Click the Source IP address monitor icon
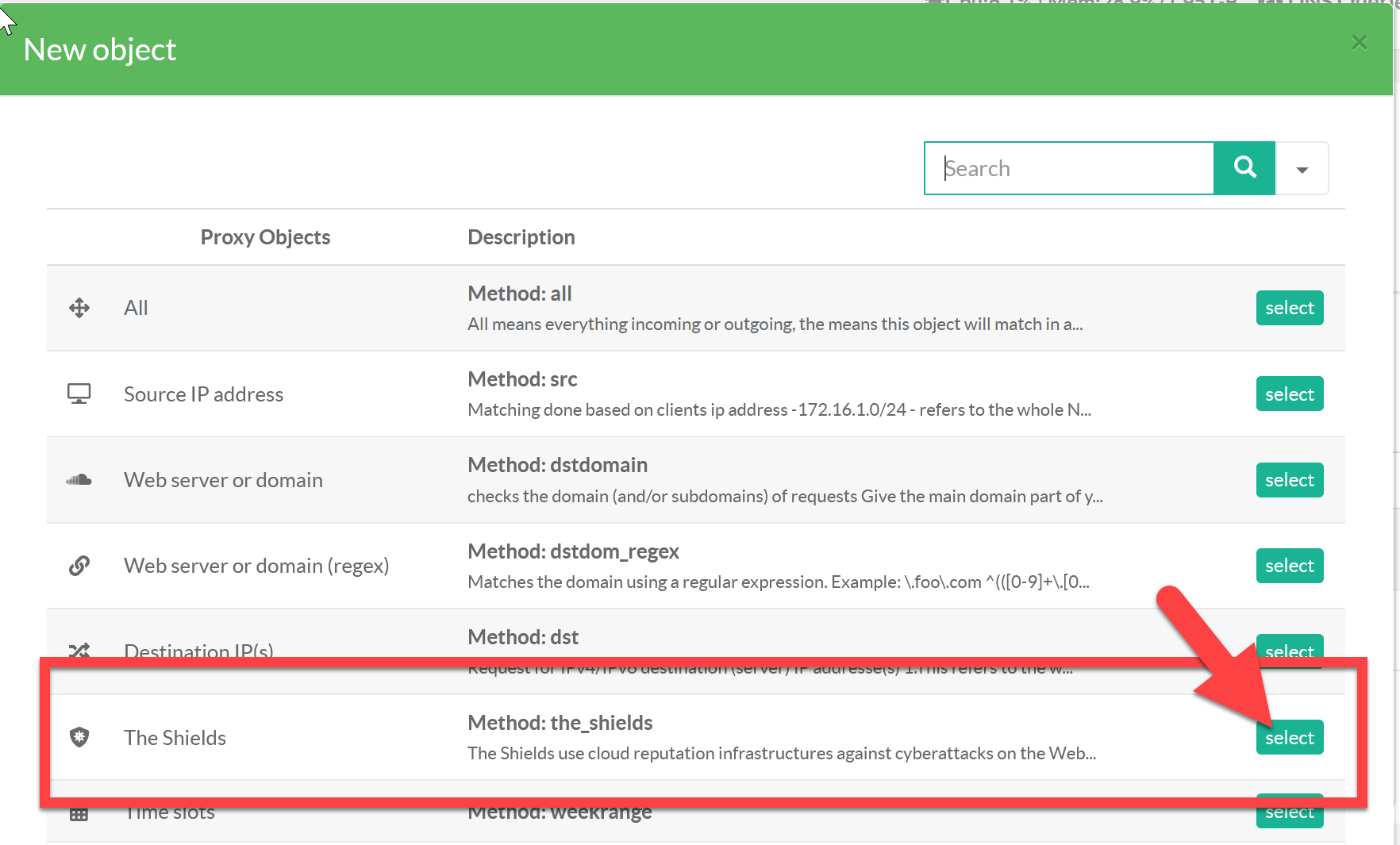The image size is (1400, 845). click(79, 394)
